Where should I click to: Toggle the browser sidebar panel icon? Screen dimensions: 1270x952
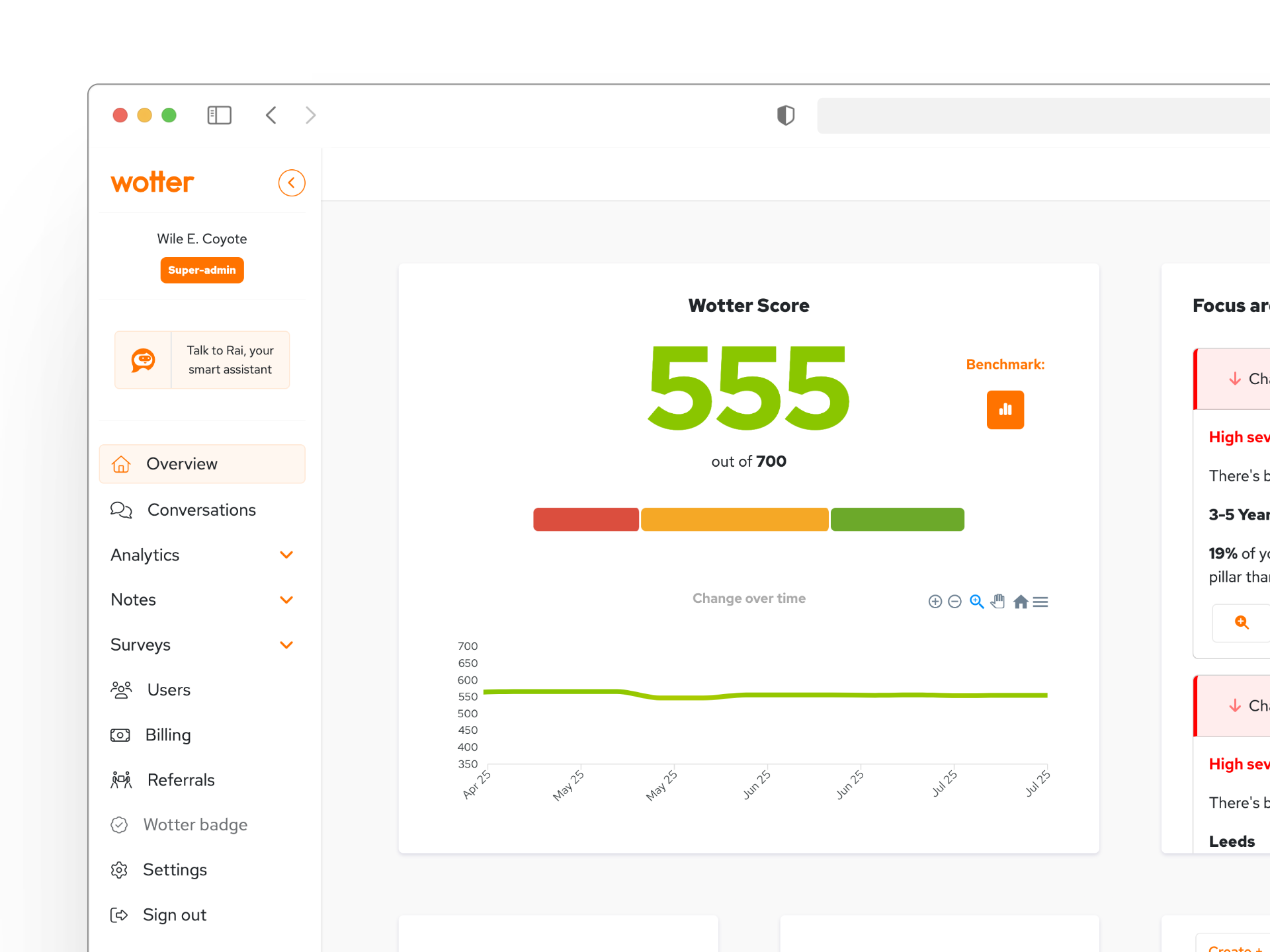click(220, 116)
